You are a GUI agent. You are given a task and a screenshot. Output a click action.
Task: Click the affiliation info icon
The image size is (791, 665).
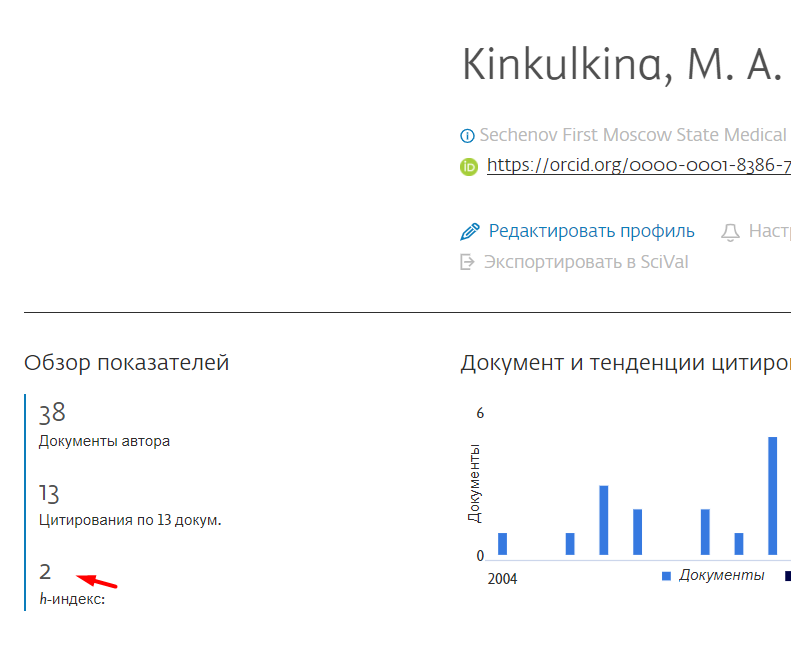467,136
